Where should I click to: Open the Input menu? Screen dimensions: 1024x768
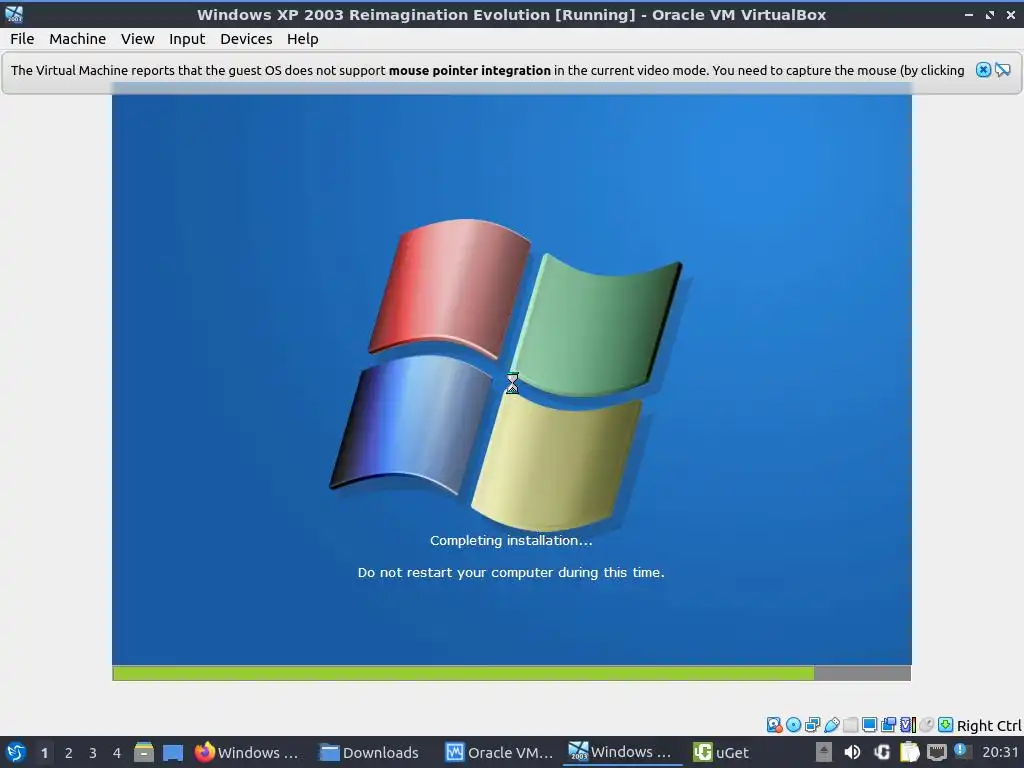187,39
